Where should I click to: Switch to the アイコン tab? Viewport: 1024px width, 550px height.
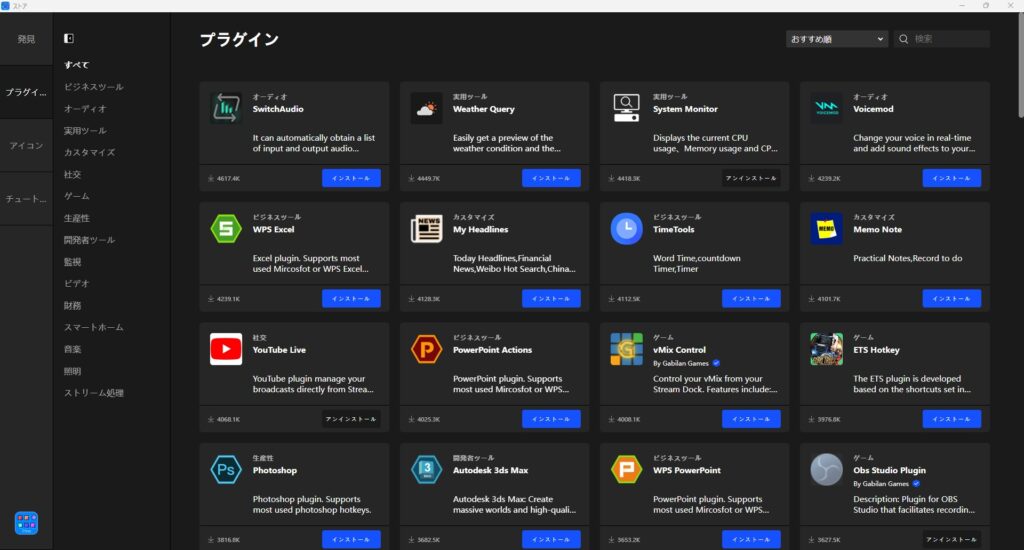[x=26, y=146]
